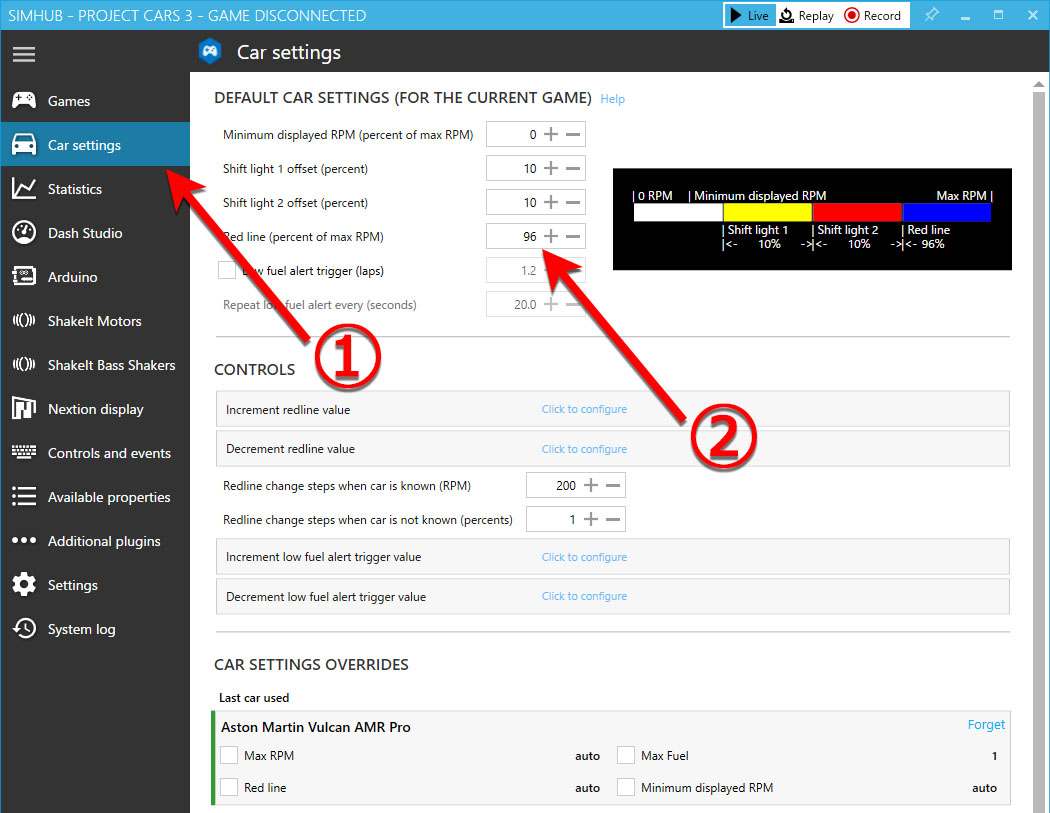Image resolution: width=1050 pixels, height=813 pixels.
Task: Increase redline change steps percents
Action: tap(591, 519)
